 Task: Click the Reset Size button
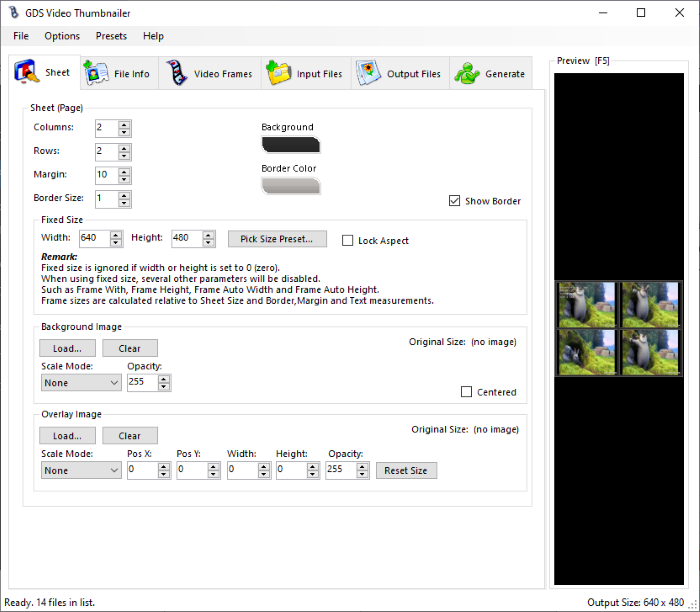coord(406,470)
